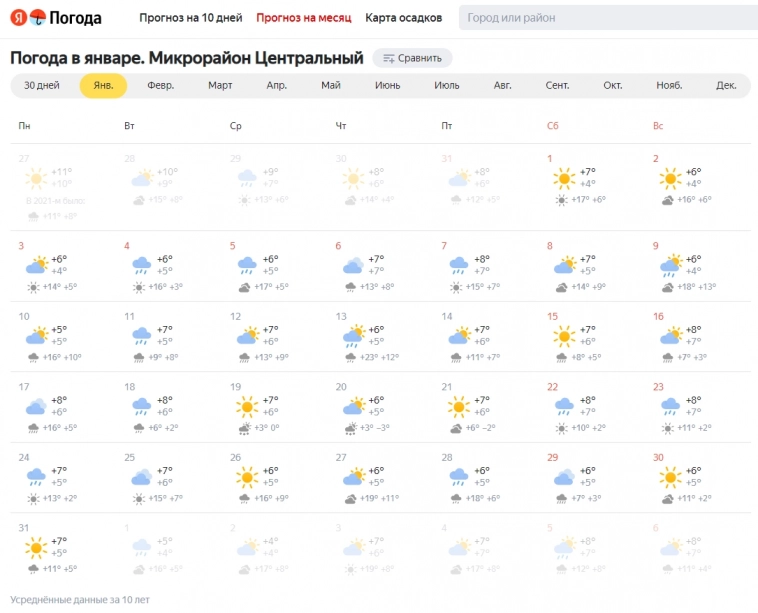Click the sun-and-rain icon for January 13
The image size is (758, 613).
point(353,336)
